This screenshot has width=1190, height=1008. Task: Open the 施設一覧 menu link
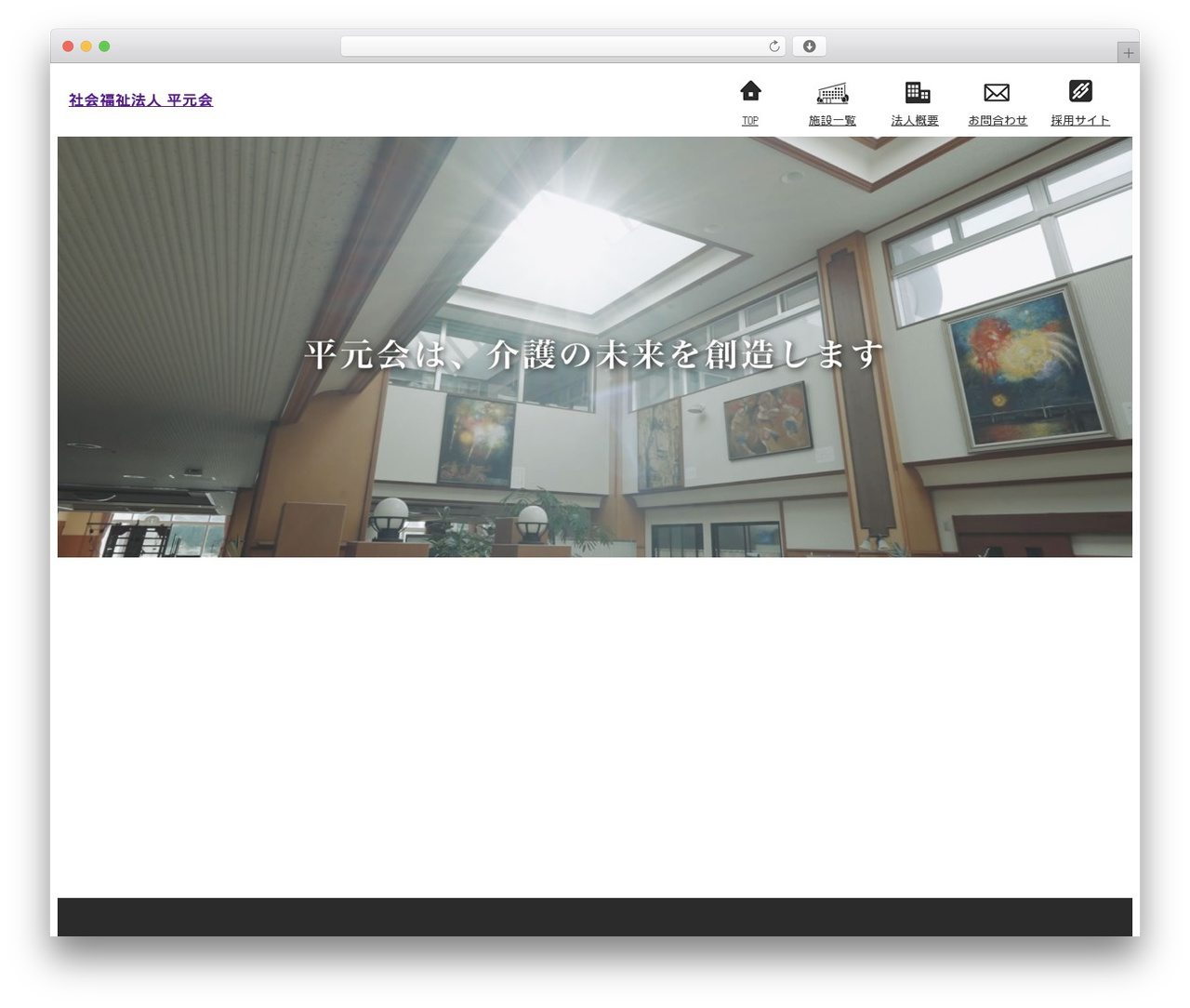(x=832, y=121)
